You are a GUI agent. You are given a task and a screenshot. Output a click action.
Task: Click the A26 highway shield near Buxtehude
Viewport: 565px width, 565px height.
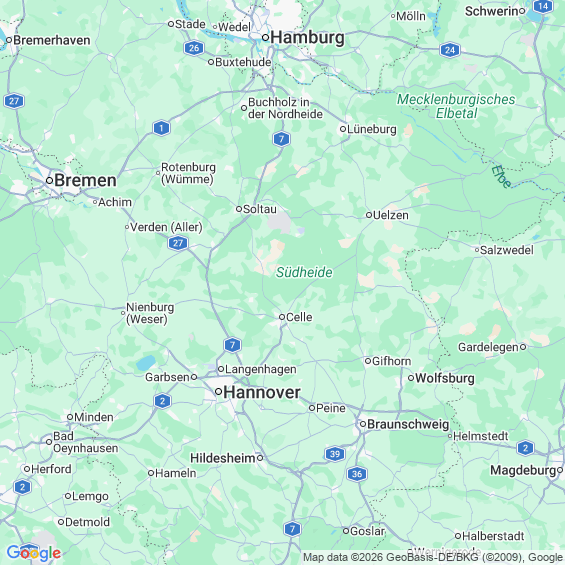point(194,48)
